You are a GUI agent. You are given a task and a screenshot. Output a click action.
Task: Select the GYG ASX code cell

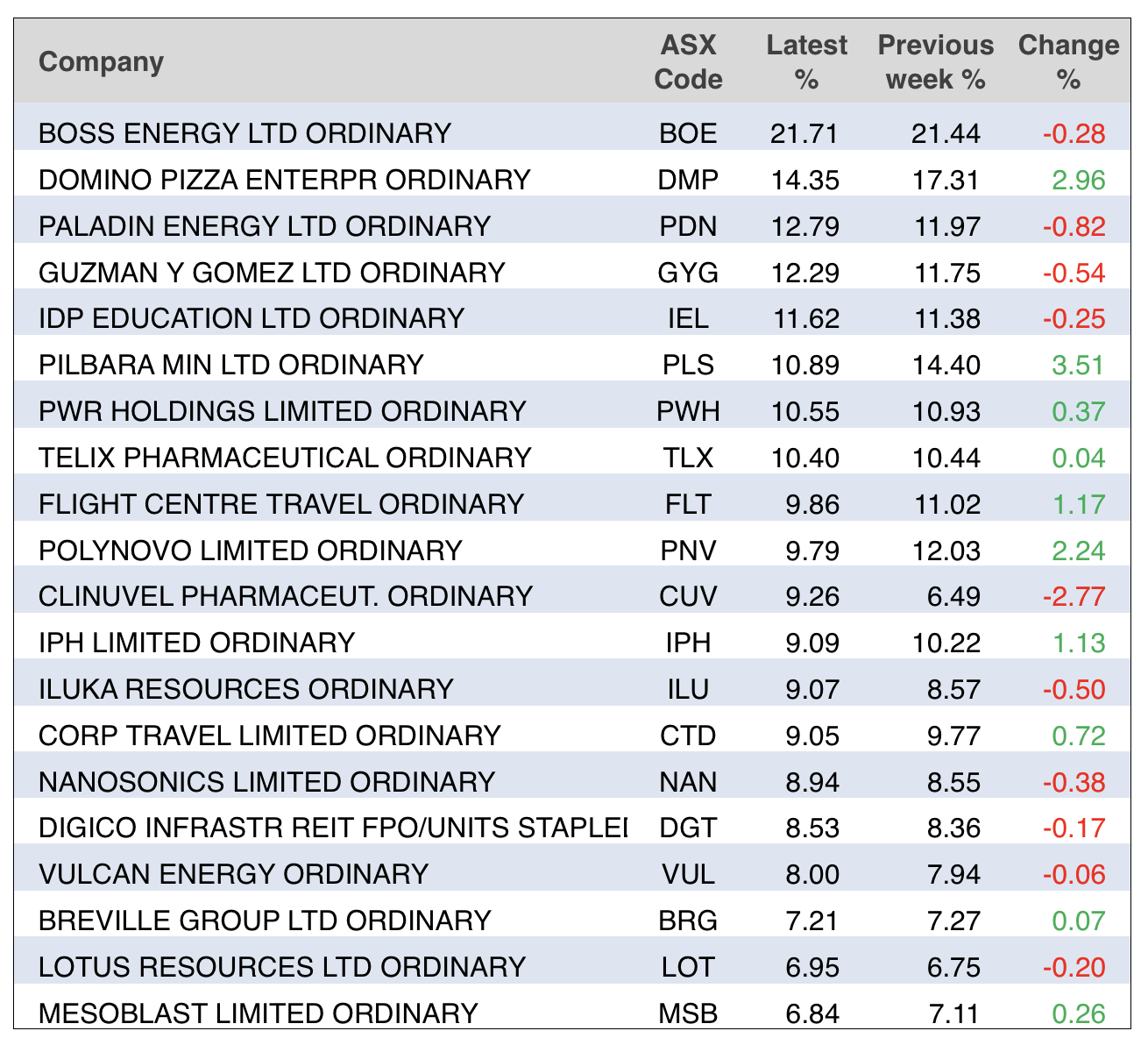(688, 273)
